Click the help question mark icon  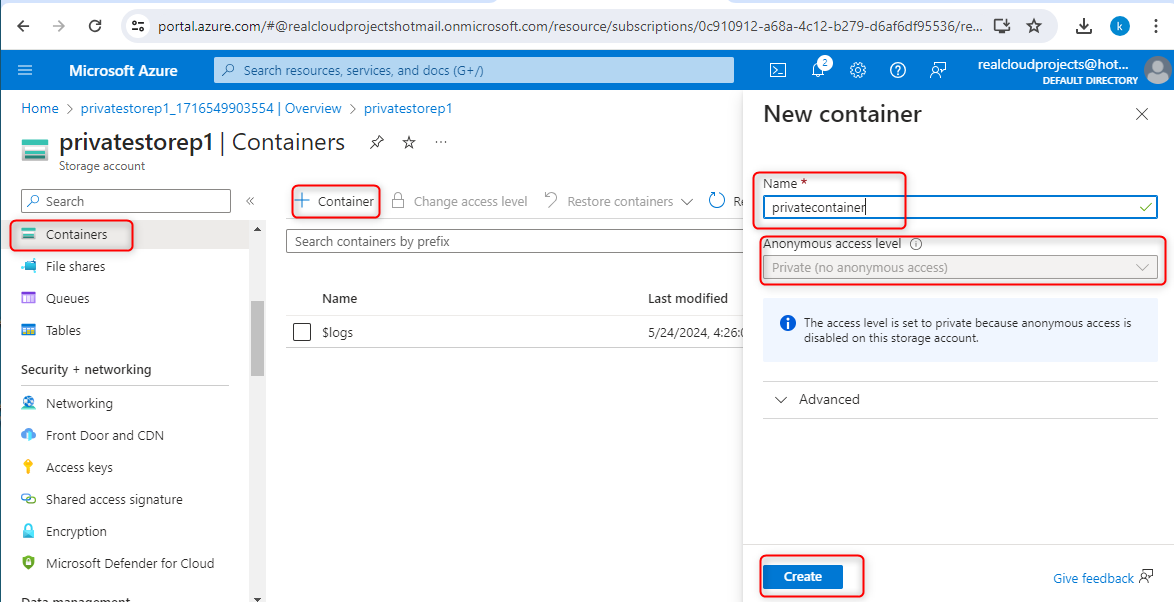point(898,70)
